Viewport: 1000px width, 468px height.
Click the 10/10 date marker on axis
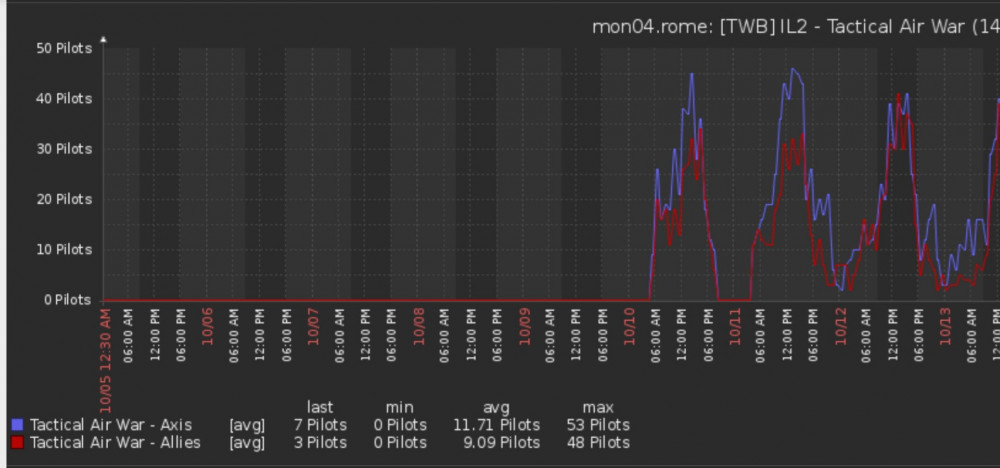630,328
